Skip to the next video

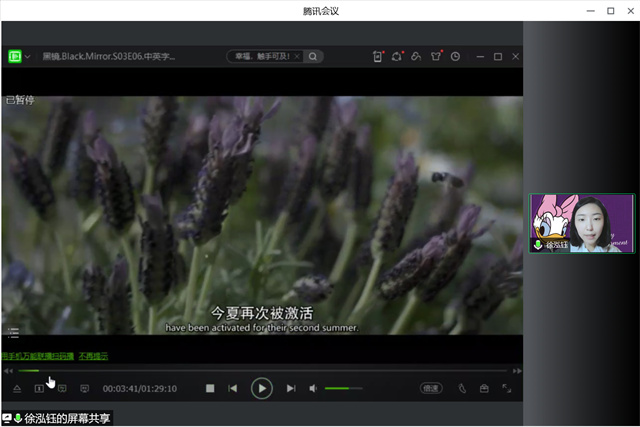coord(291,388)
